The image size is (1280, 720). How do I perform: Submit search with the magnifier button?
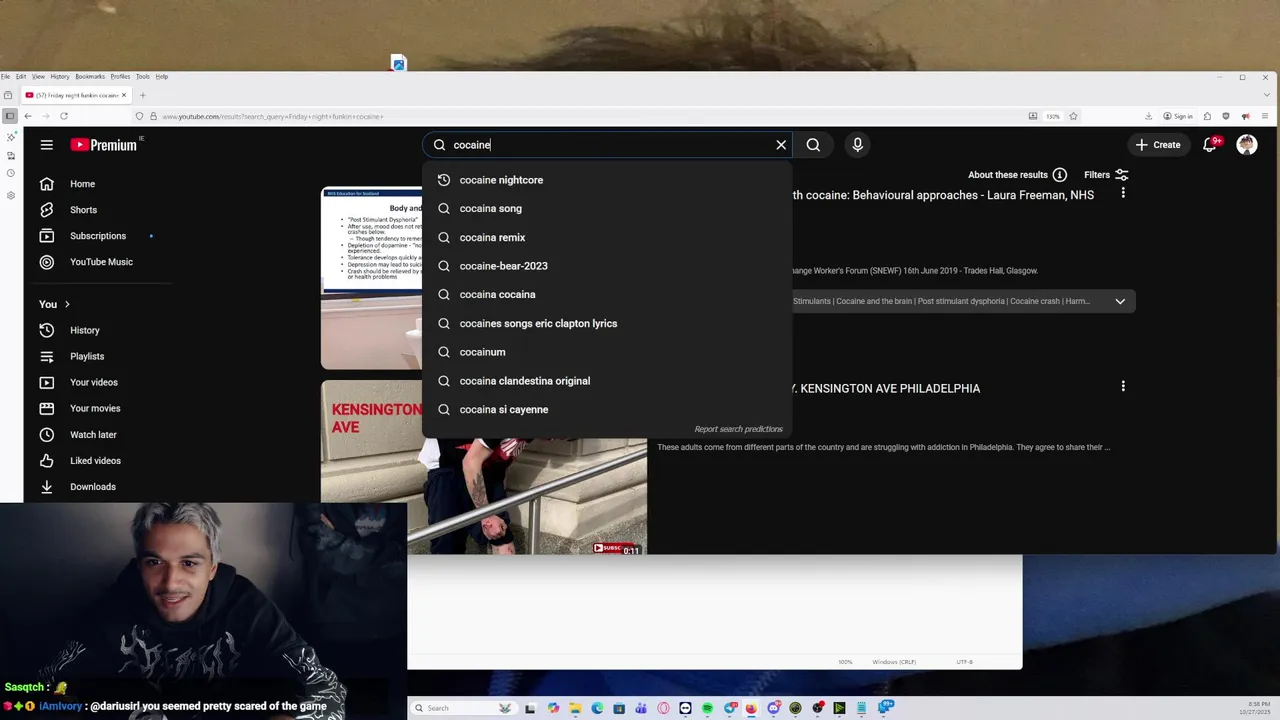(813, 145)
